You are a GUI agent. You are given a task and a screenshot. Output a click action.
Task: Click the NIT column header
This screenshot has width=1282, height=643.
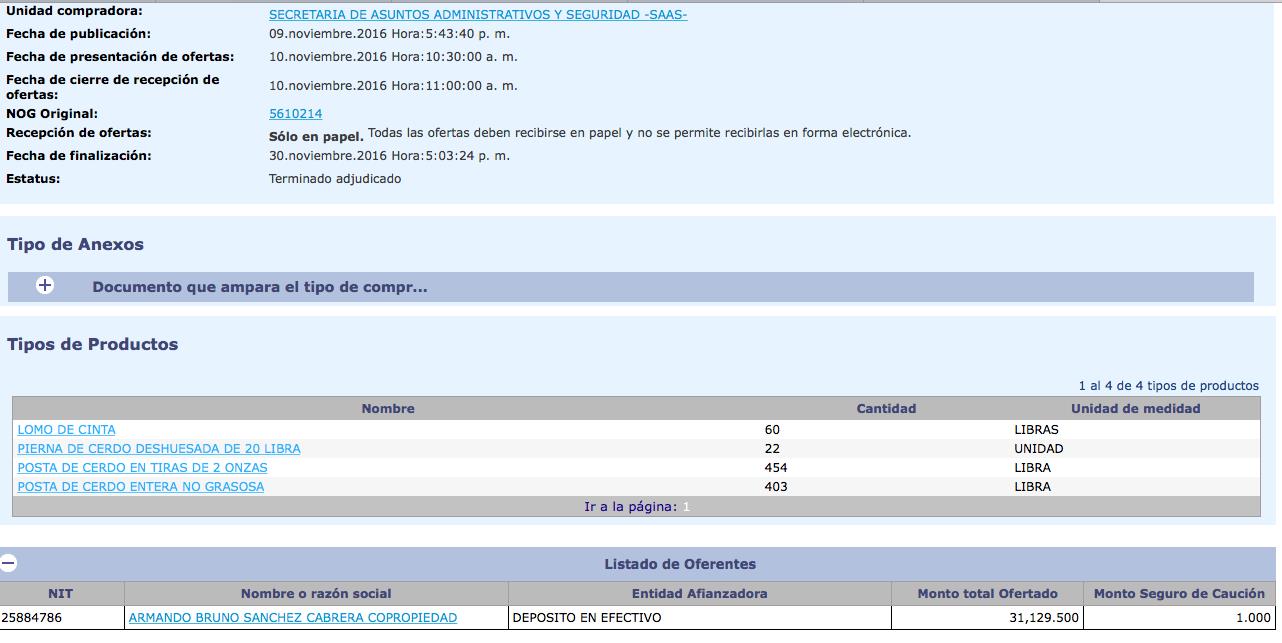[61, 594]
